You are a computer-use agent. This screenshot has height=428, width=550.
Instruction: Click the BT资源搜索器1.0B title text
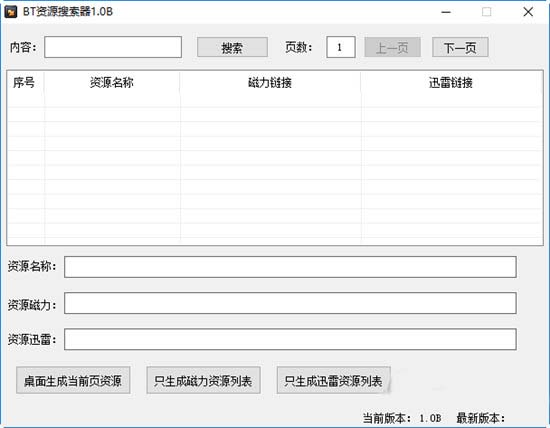68,12
